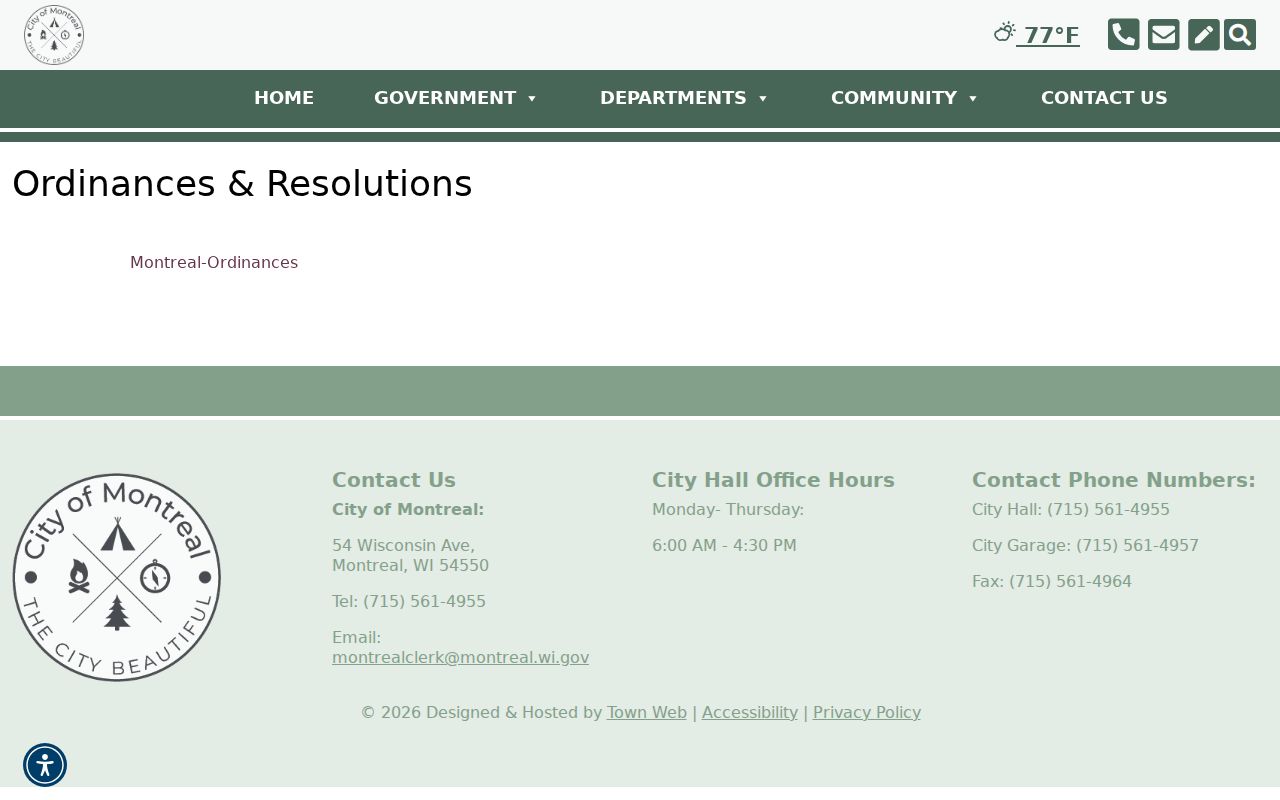Click the pencil edit icon
1280x800 pixels.
[x=1204, y=35]
